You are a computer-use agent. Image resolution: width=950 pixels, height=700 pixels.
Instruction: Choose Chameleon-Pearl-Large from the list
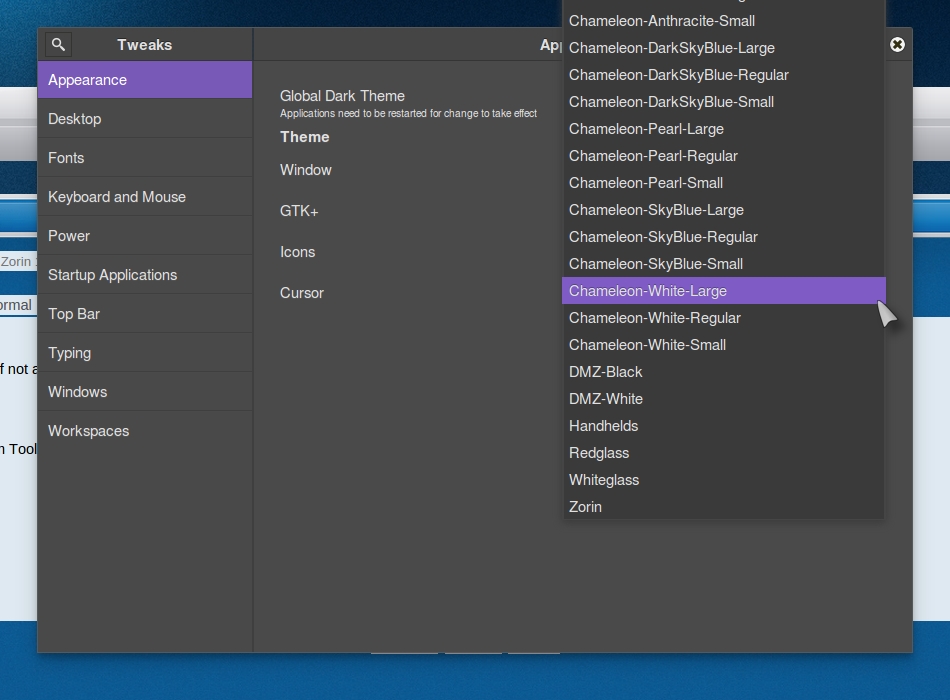click(646, 129)
